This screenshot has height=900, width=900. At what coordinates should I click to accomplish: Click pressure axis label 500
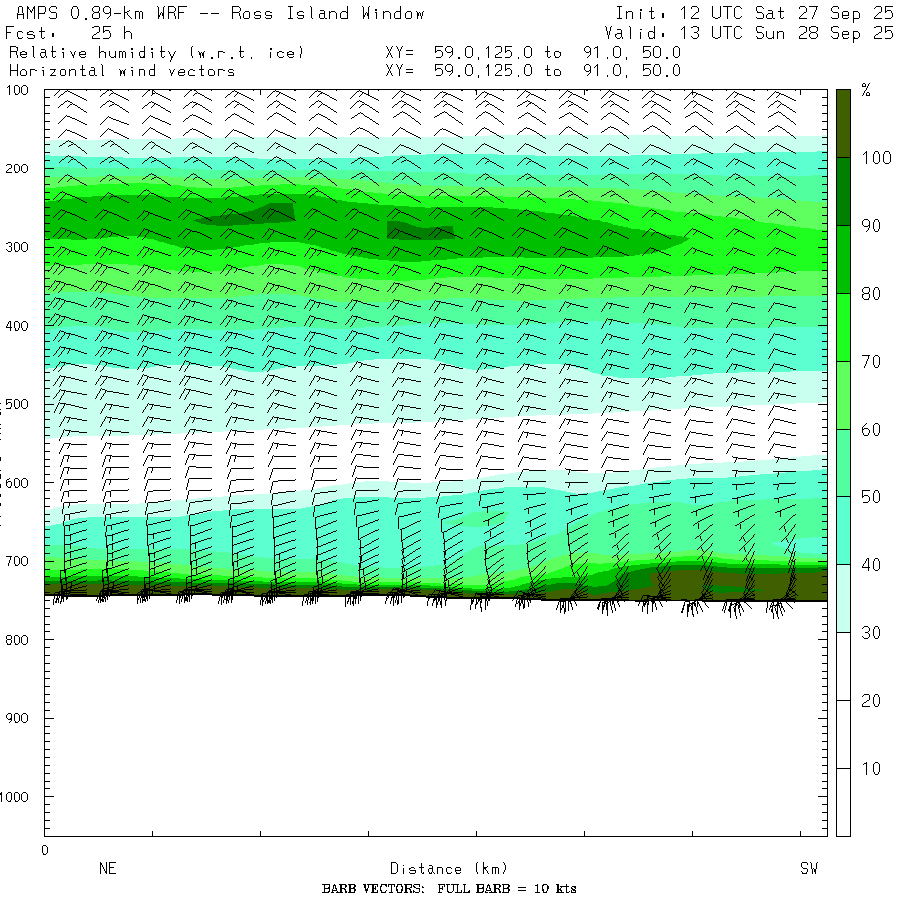[x=17, y=404]
